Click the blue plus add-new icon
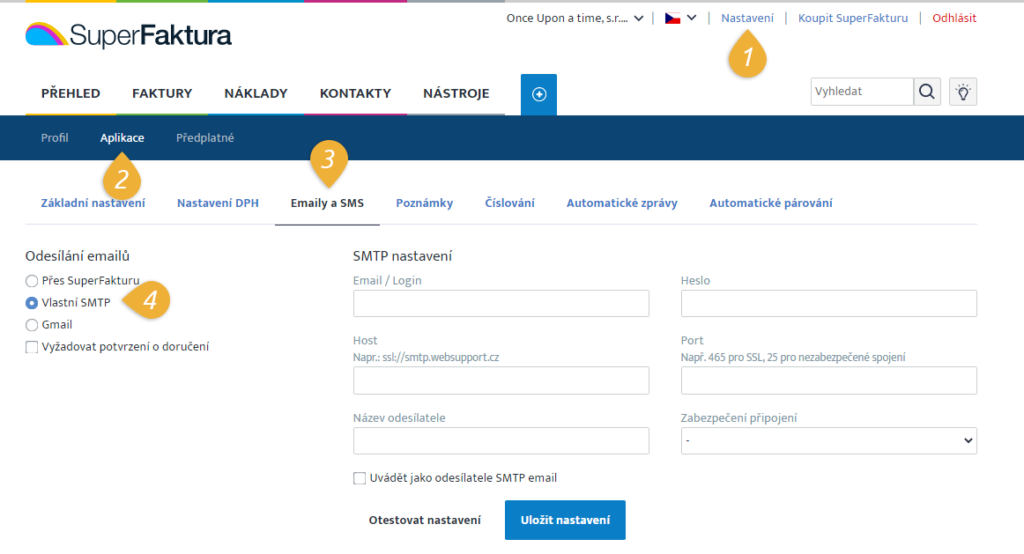This screenshot has height=554, width=1024. tap(539, 94)
